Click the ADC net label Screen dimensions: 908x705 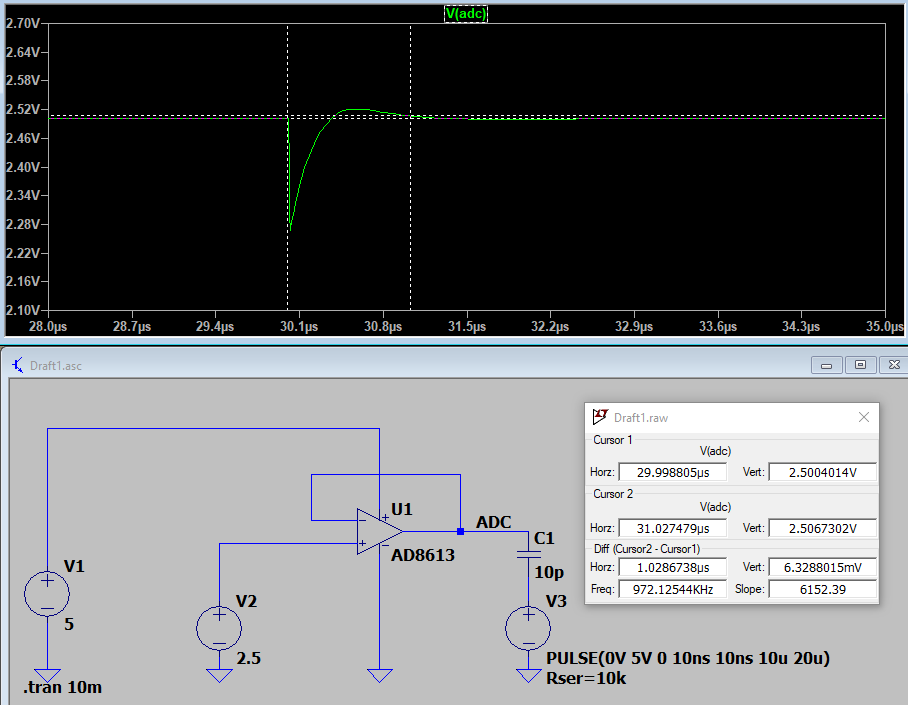(493, 522)
